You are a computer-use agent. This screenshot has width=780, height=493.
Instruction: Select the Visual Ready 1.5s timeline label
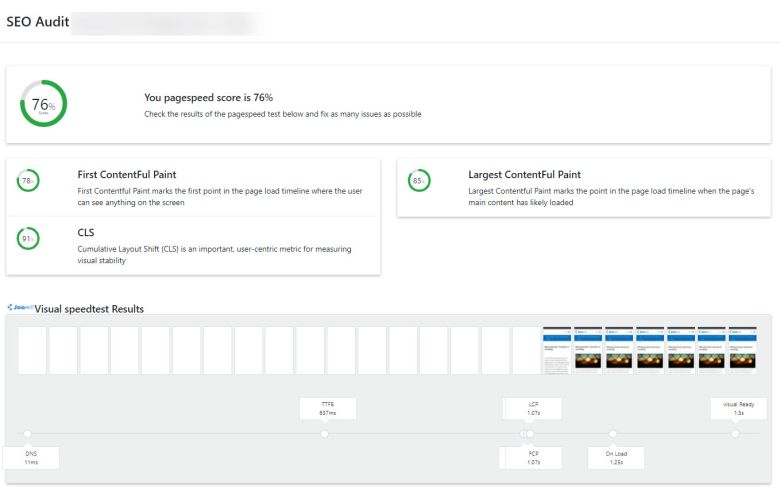(739, 408)
